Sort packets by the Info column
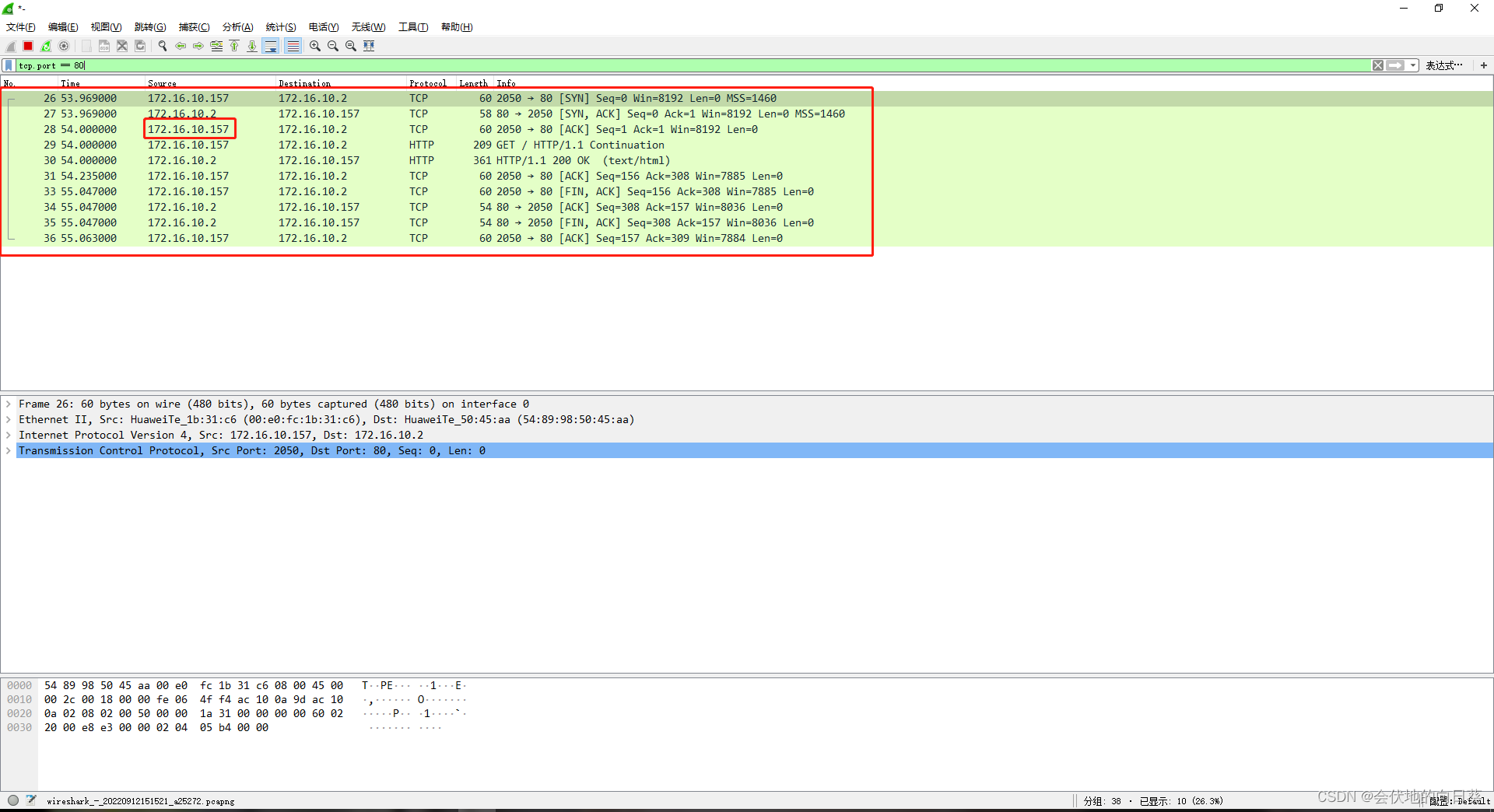1494x812 pixels. (x=993, y=83)
